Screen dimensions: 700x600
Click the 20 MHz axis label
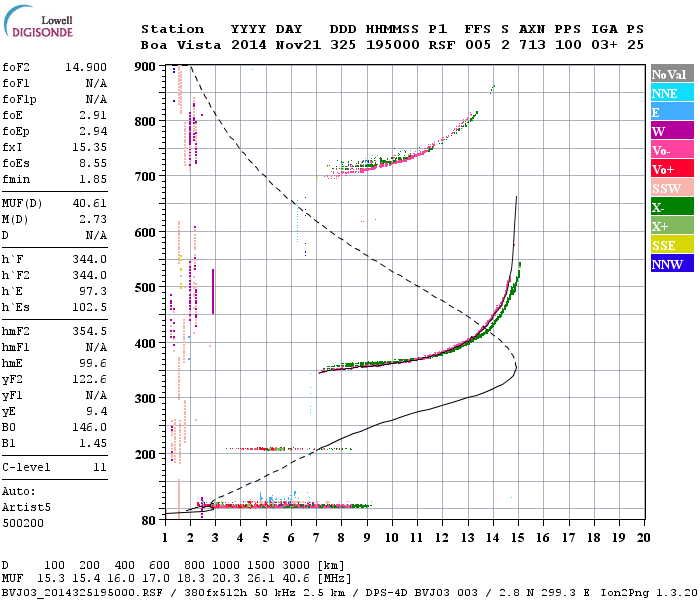643,538
